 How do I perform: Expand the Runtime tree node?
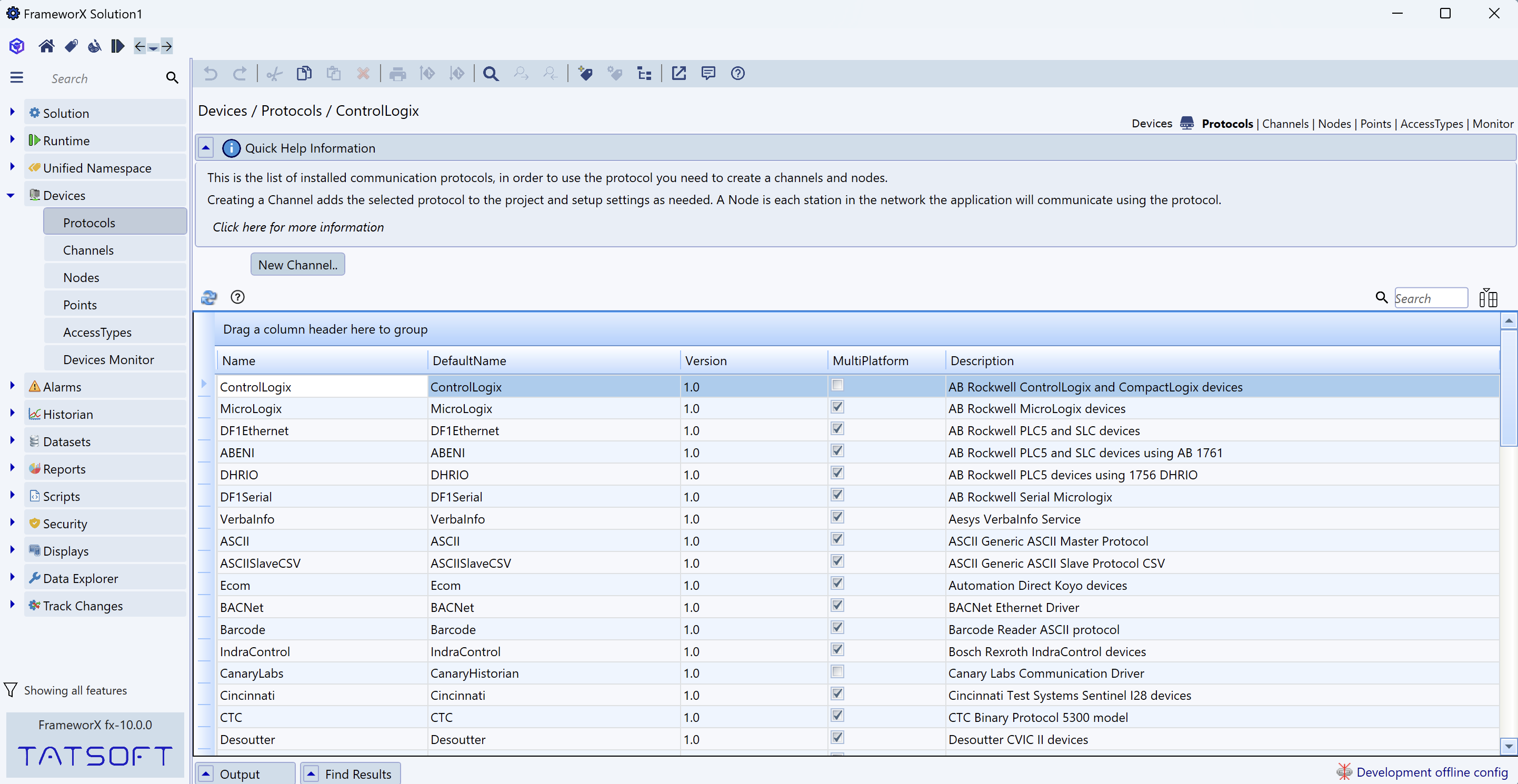(12, 139)
